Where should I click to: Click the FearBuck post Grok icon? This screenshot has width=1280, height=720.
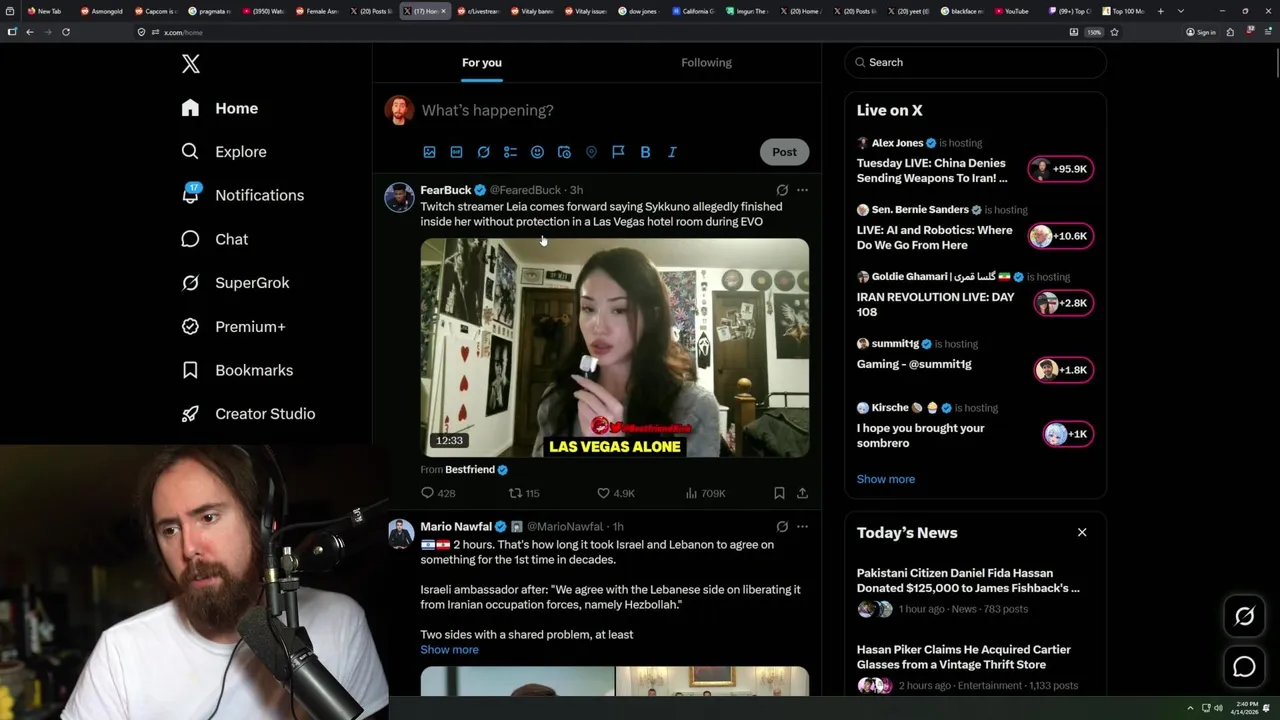(782, 190)
